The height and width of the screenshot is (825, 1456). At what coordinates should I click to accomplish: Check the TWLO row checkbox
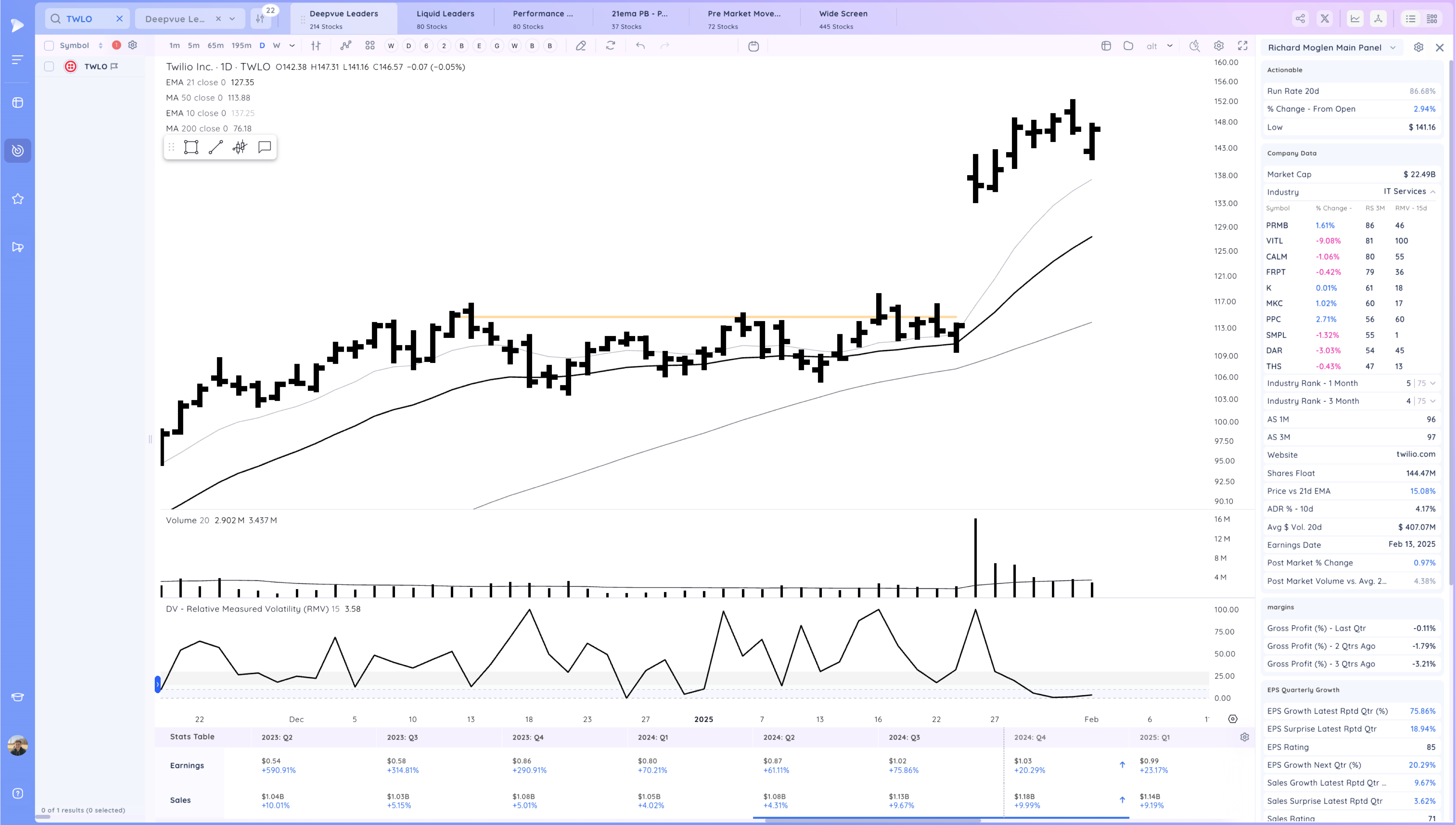tap(49, 67)
